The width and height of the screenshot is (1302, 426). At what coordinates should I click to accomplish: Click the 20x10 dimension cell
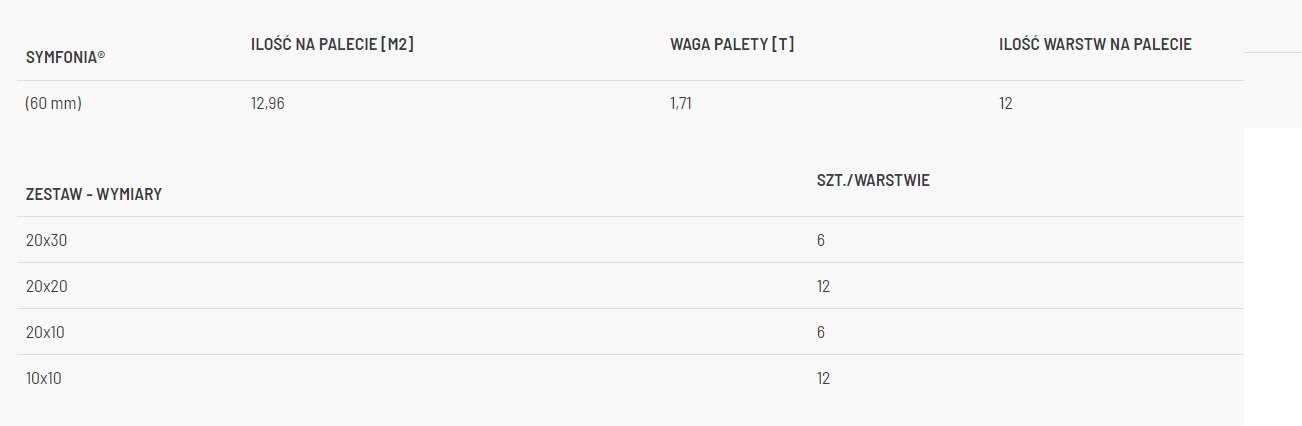click(46, 332)
